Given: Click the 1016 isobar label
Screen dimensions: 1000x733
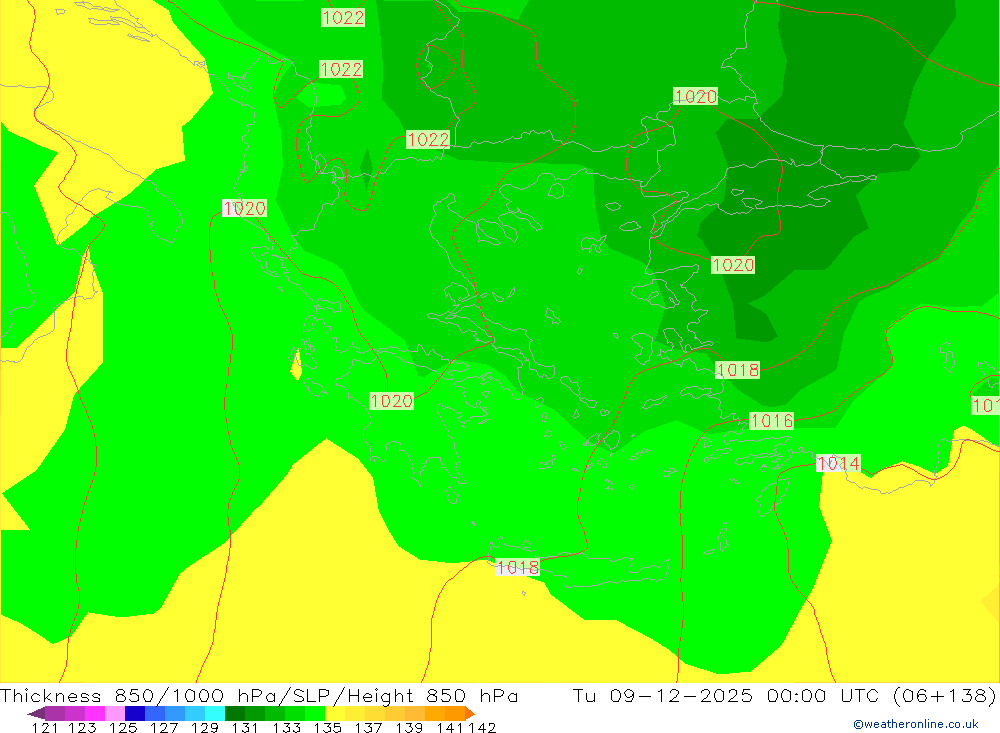Looking at the screenshot, I should click(x=772, y=420).
